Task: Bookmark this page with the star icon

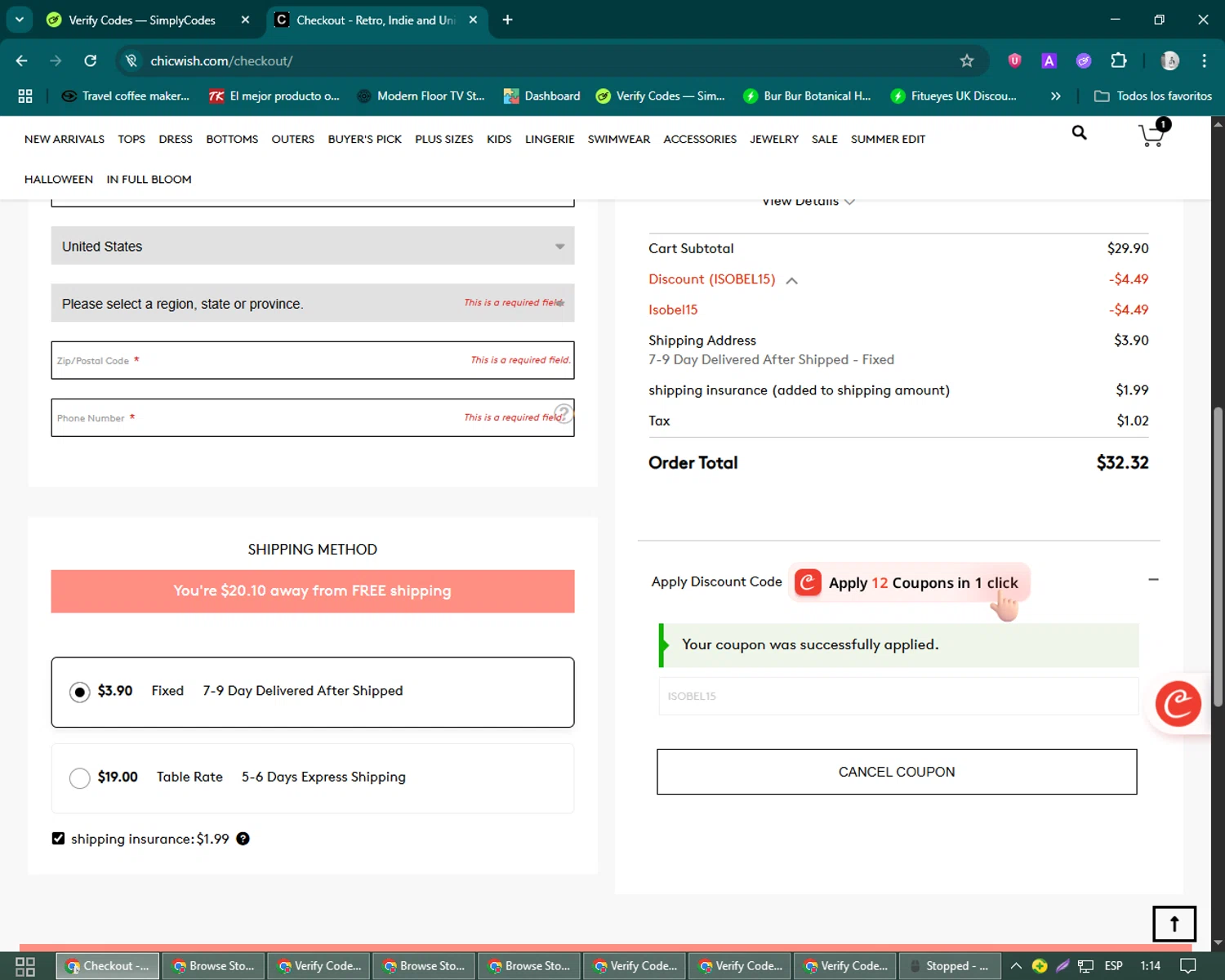Action: pos(967,60)
